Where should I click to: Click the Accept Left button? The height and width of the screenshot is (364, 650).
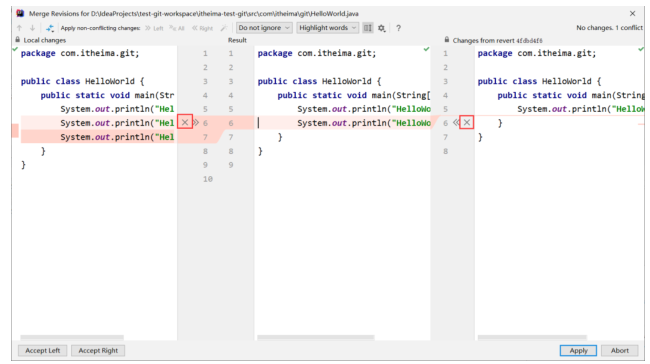tap(43, 351)
